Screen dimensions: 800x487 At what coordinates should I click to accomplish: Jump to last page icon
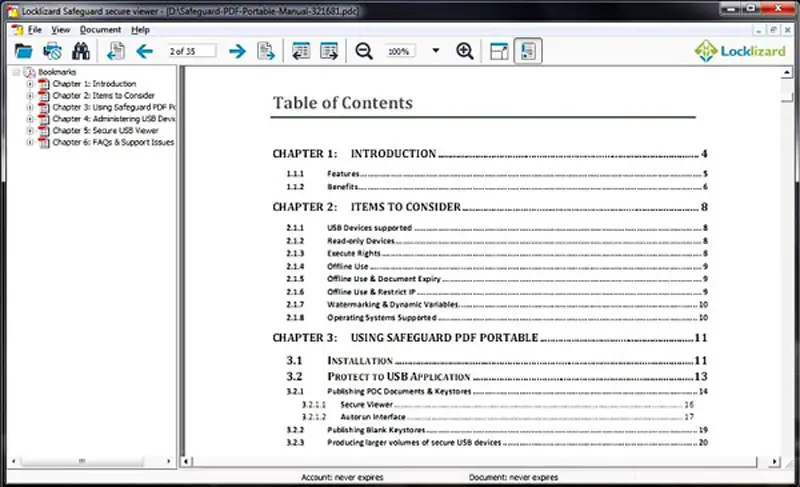[266, 51]
